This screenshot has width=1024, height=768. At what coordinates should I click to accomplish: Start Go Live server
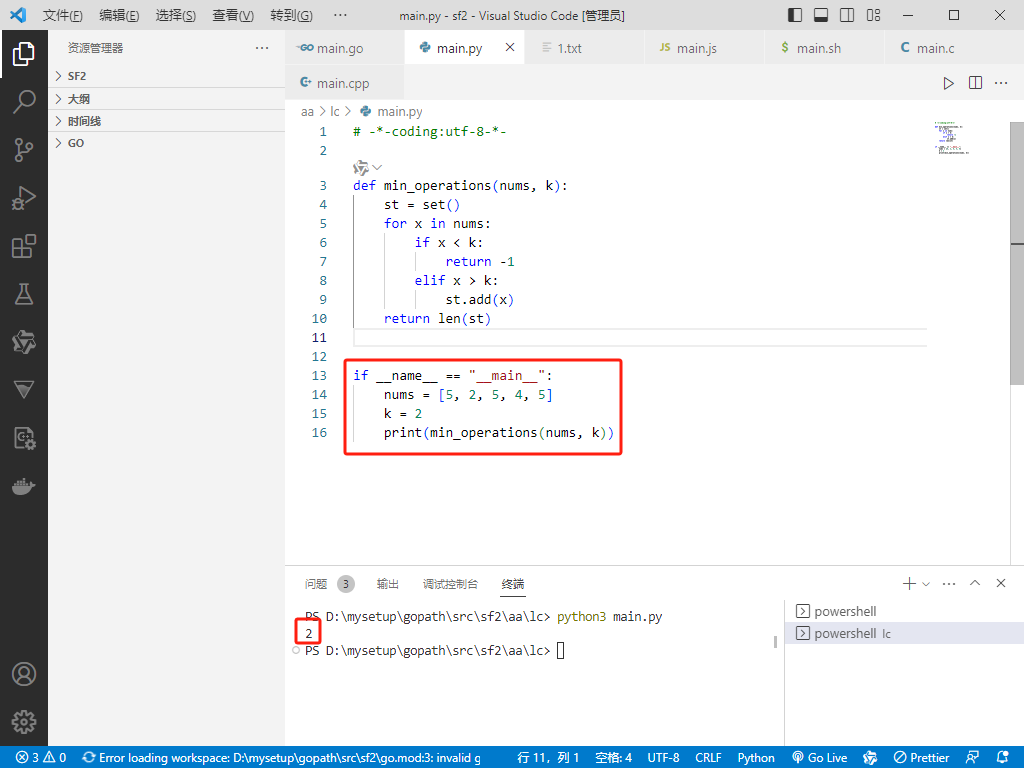pos(820,758)
